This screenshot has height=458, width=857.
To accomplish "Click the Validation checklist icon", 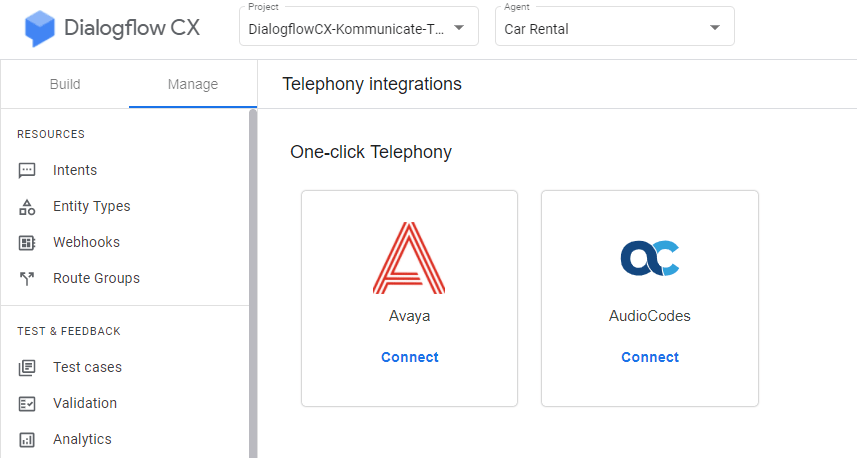I will coord(27,403).
